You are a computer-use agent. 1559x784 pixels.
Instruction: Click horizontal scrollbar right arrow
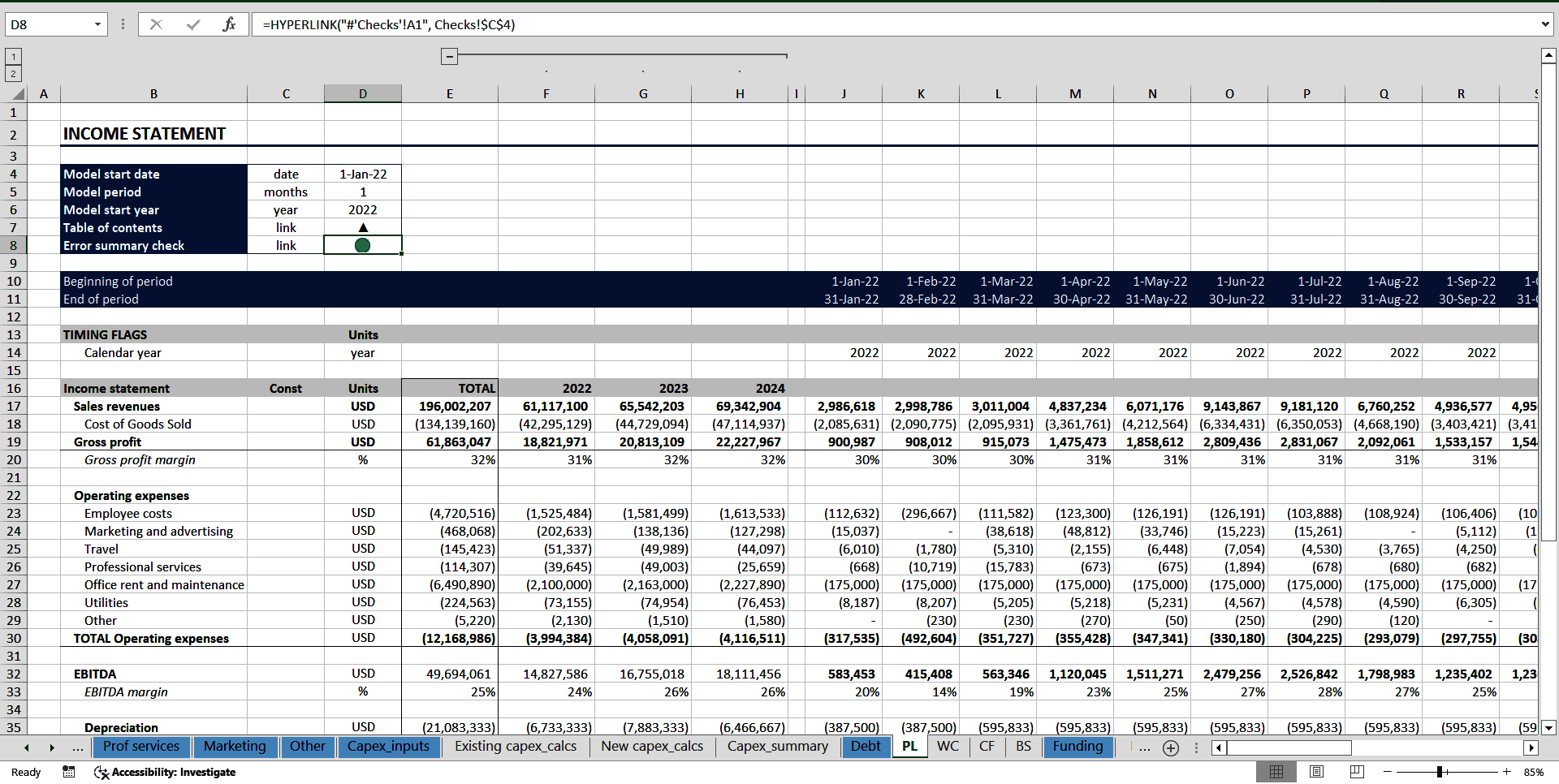coord(1531,747)
